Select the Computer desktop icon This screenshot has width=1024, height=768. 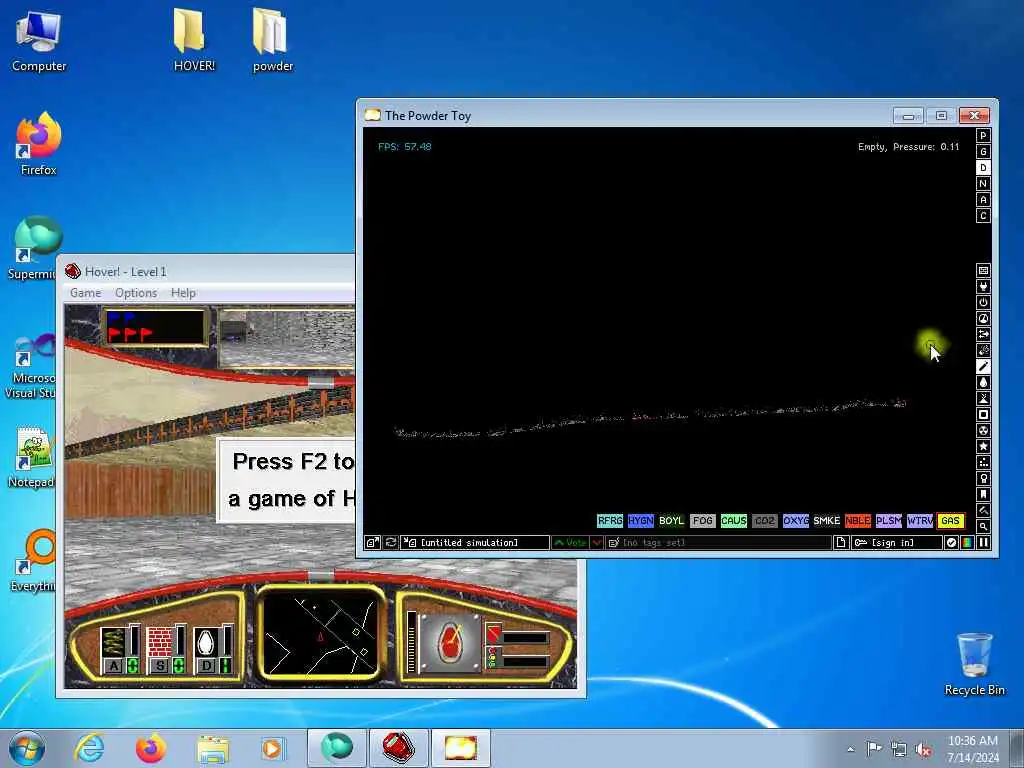point(39,40)
